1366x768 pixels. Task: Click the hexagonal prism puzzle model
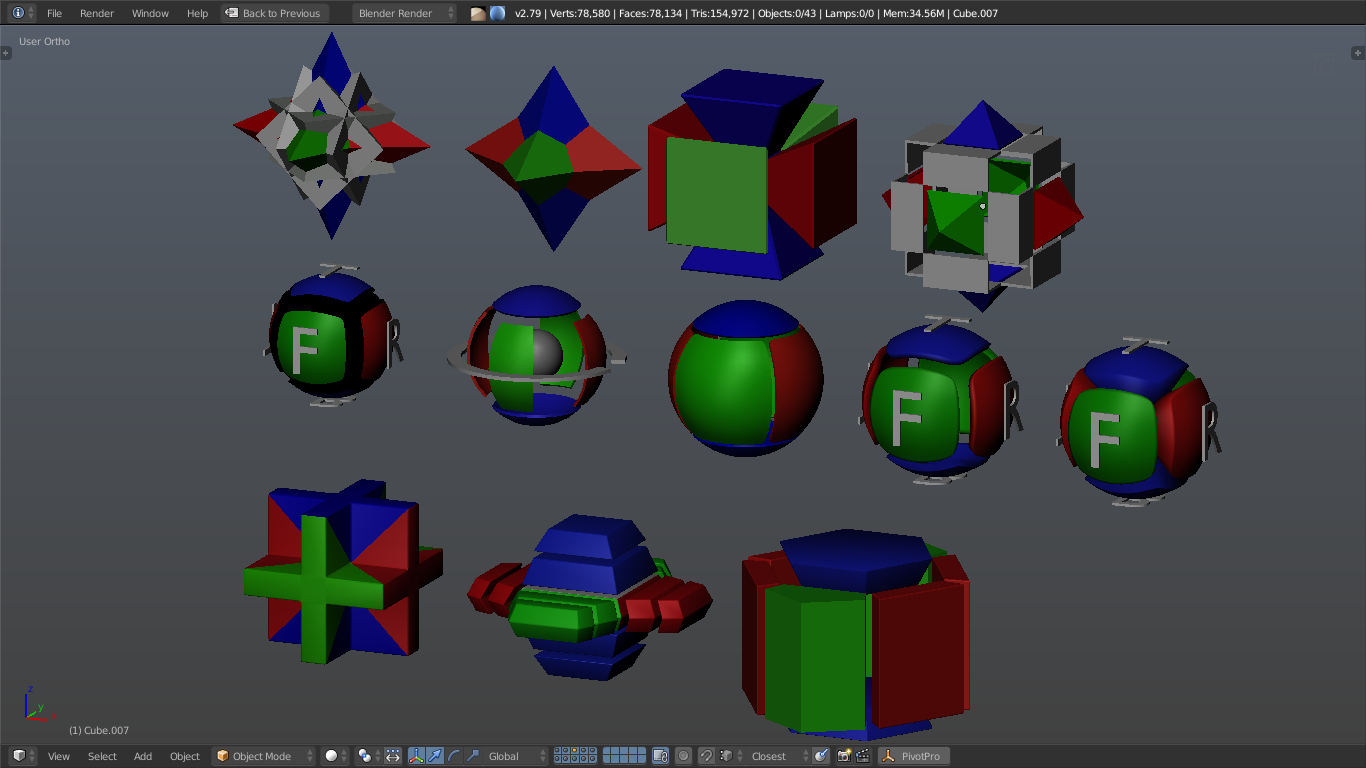point(856,633)
